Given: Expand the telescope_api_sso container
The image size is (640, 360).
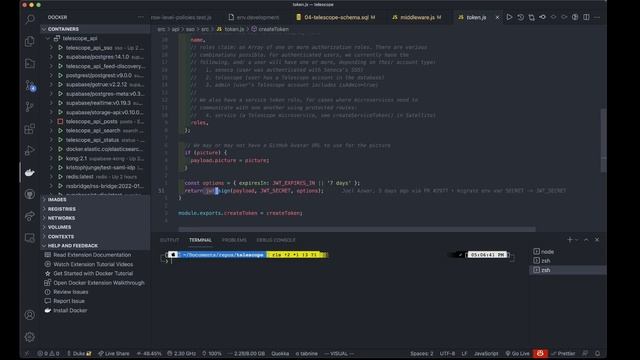Looking at the screenshot, I should pyautogui.click(x=51, y=48).
